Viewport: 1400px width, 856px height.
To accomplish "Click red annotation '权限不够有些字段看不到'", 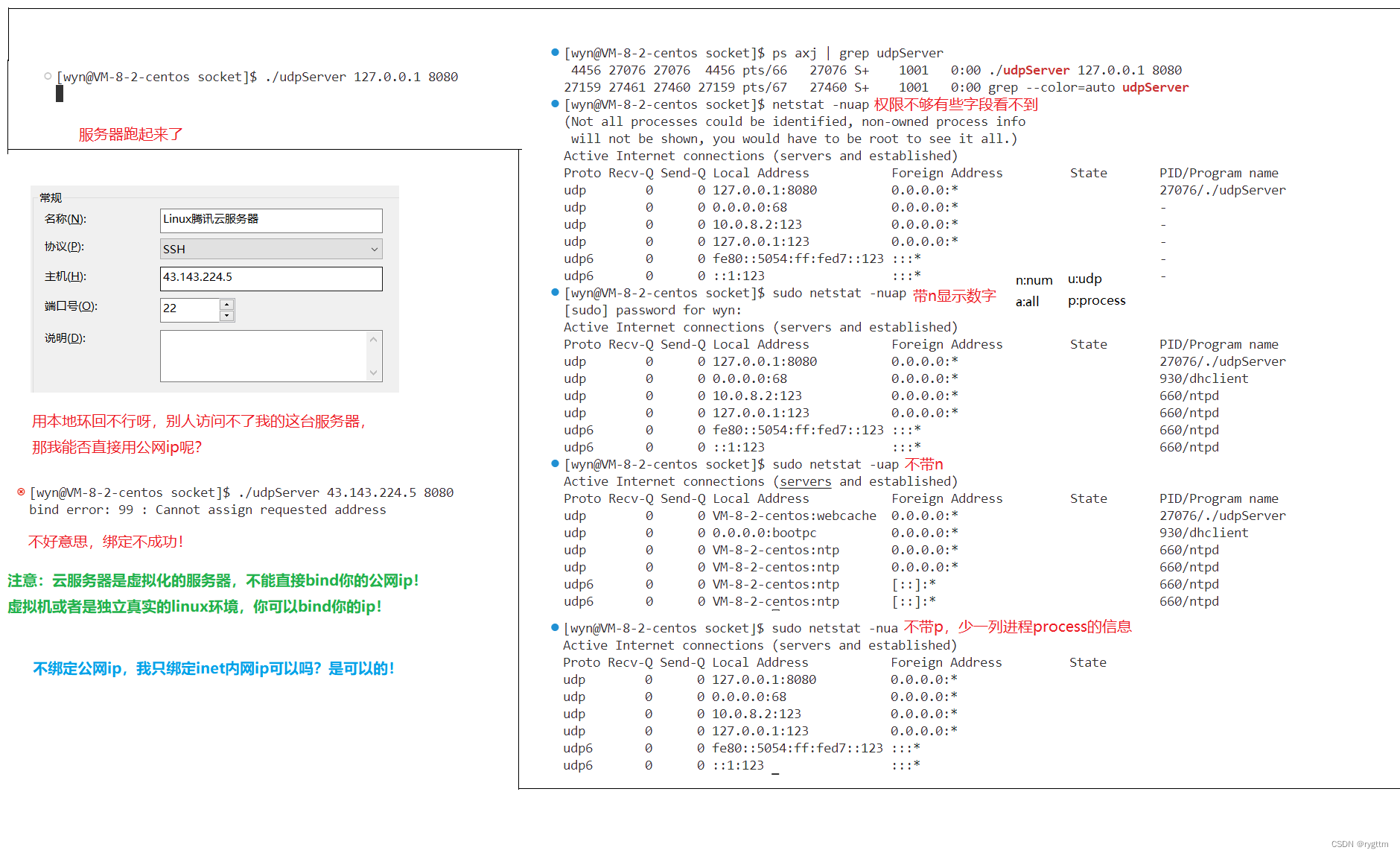I will click(956, 104).
